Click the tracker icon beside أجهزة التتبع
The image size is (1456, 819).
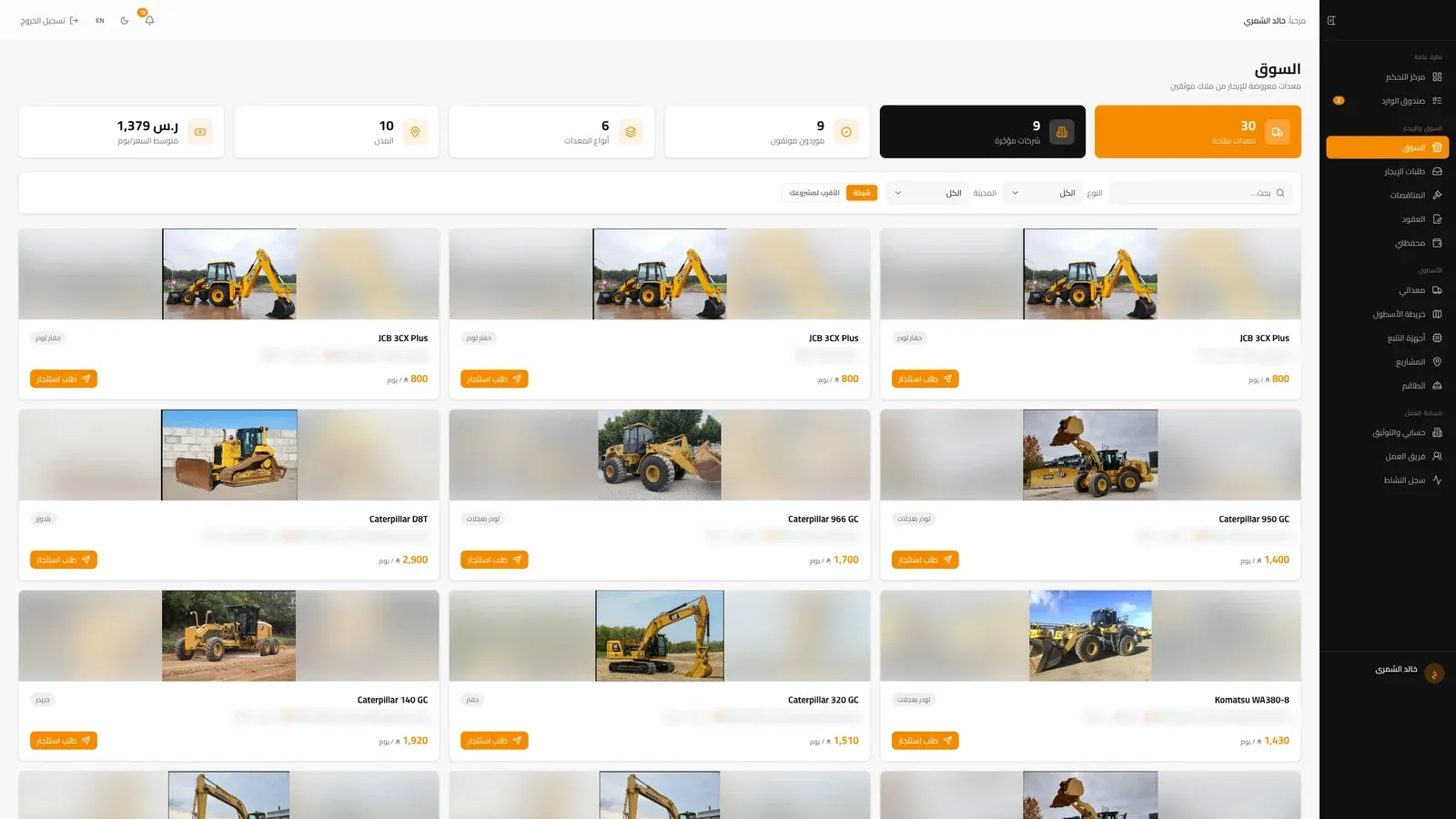point(1437,338)
